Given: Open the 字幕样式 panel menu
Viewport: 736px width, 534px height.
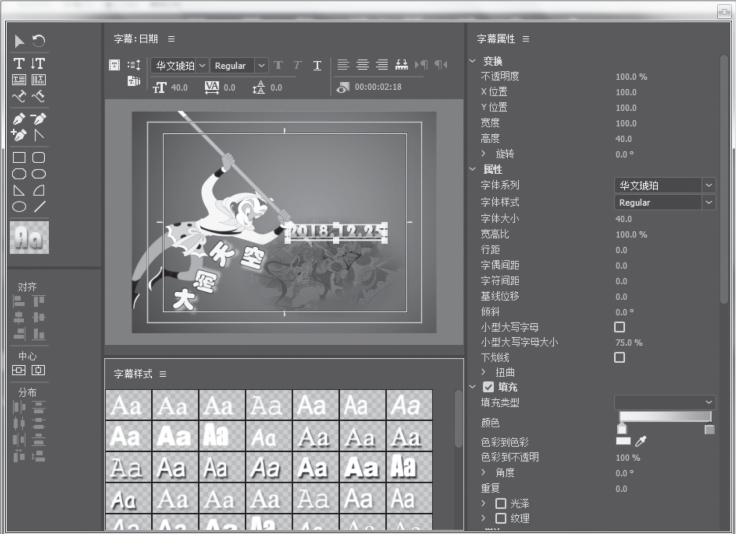Looking at the screenshot, I should (x=163, y=374).
